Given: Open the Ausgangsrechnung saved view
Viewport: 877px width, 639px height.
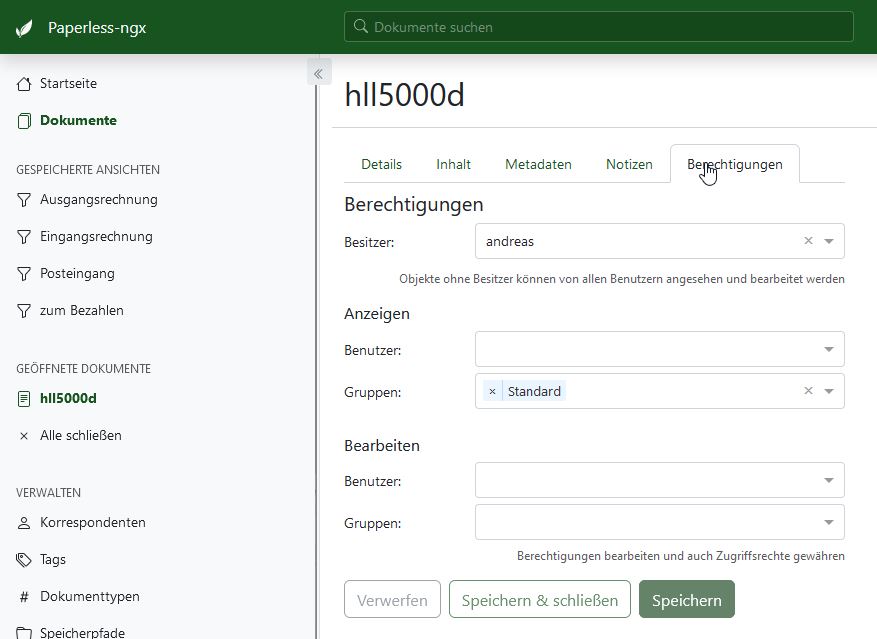Looking at the screenshot, I should (x=98, y=200).
